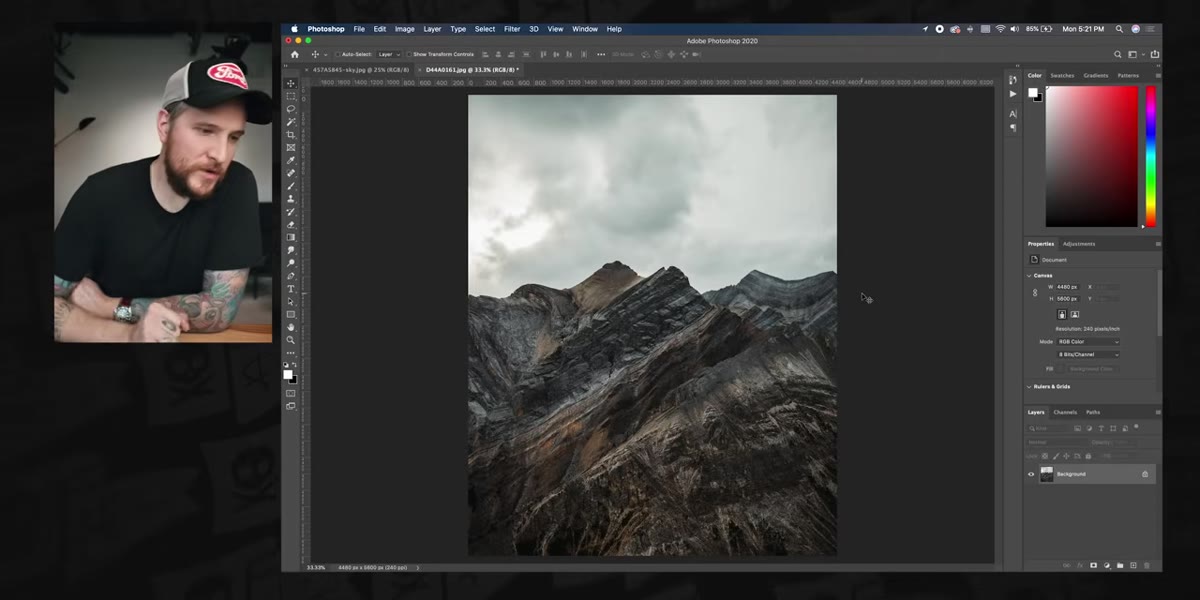The width and height of the screenshot is (1200, 600).
Task: Open the Properties panel flyout menu
Action: click(1158, 244)
